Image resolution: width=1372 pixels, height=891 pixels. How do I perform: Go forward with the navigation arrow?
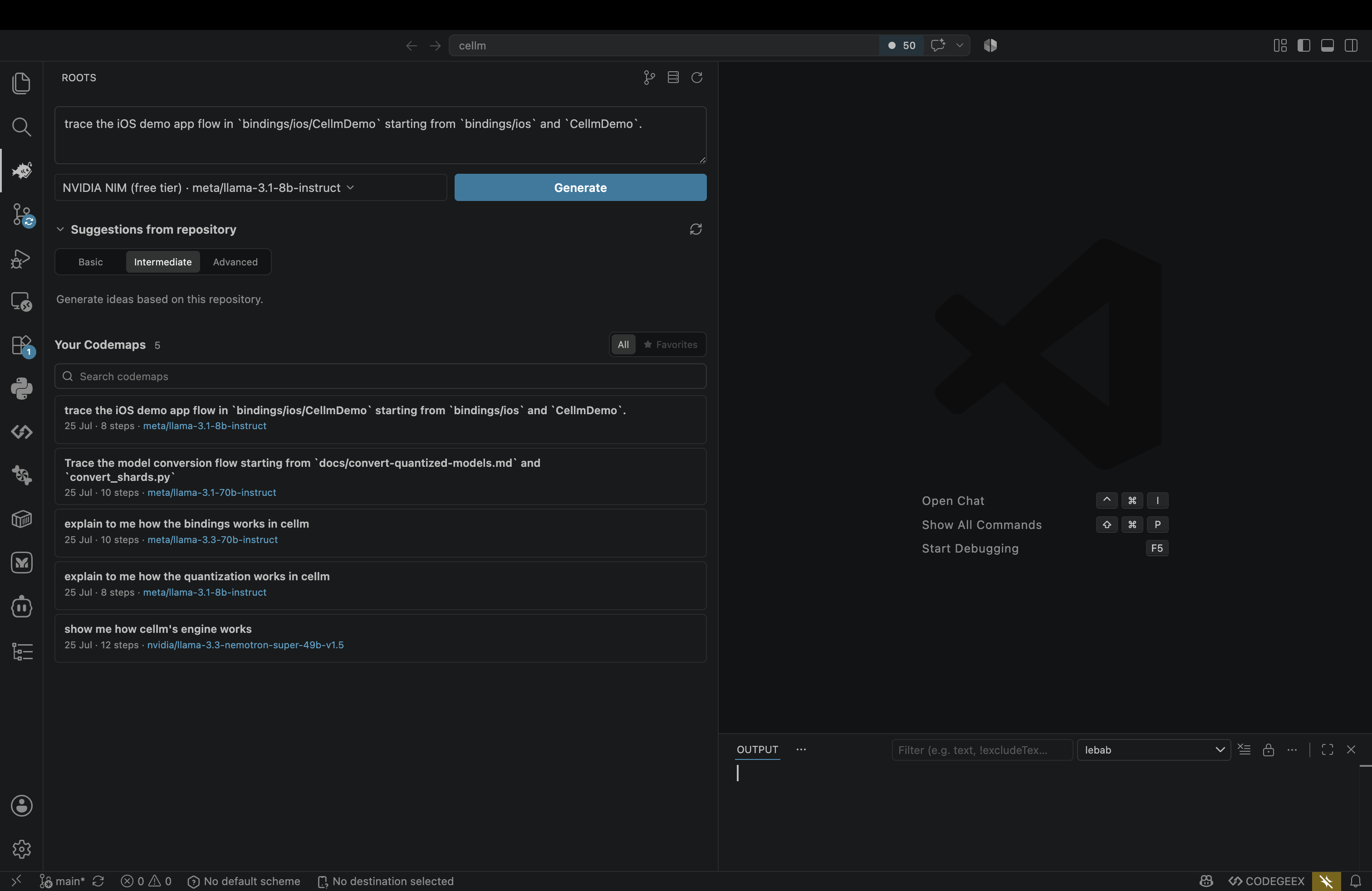pos(435,45)
